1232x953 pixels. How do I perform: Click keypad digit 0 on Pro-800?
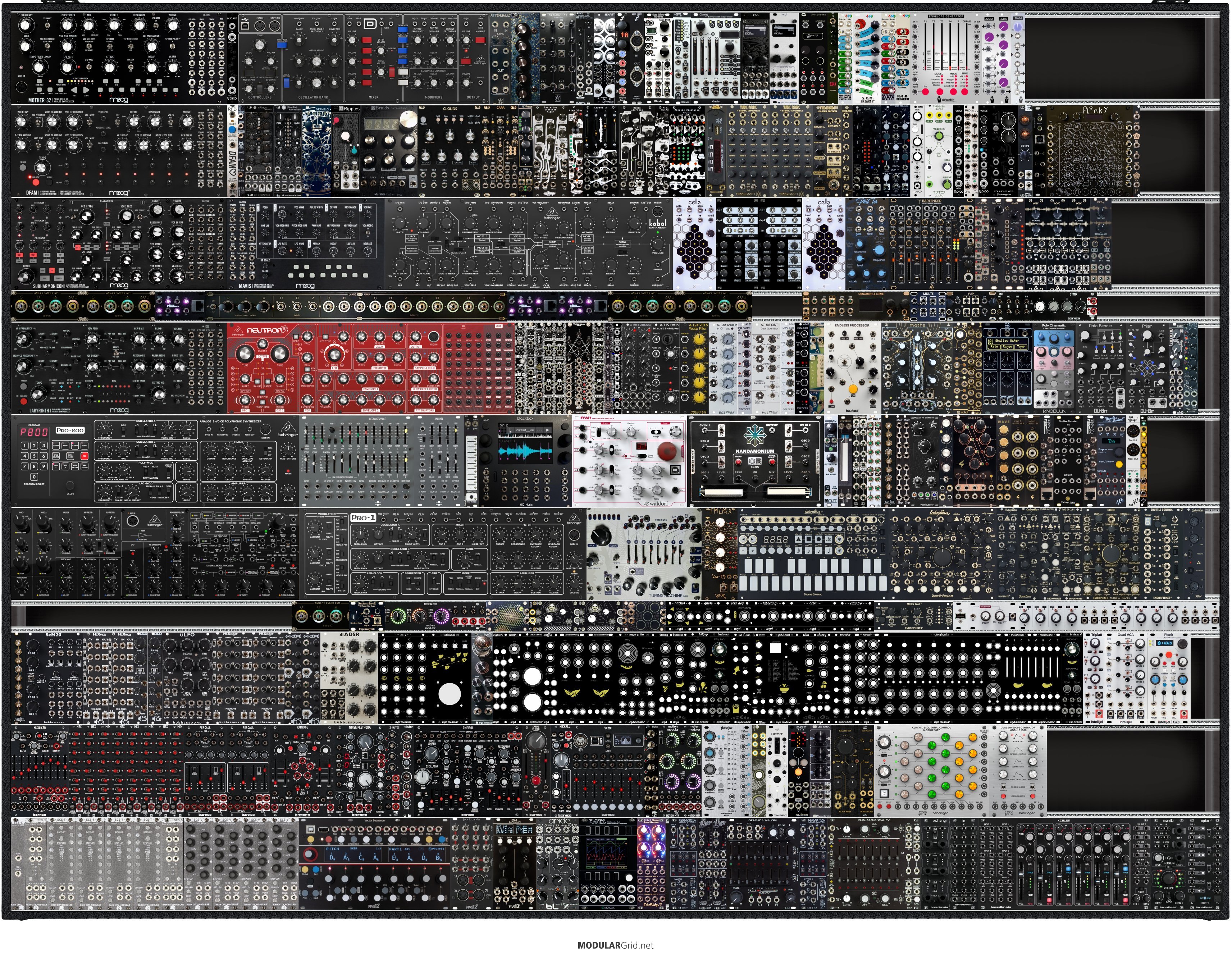click(x=35, y=476)
